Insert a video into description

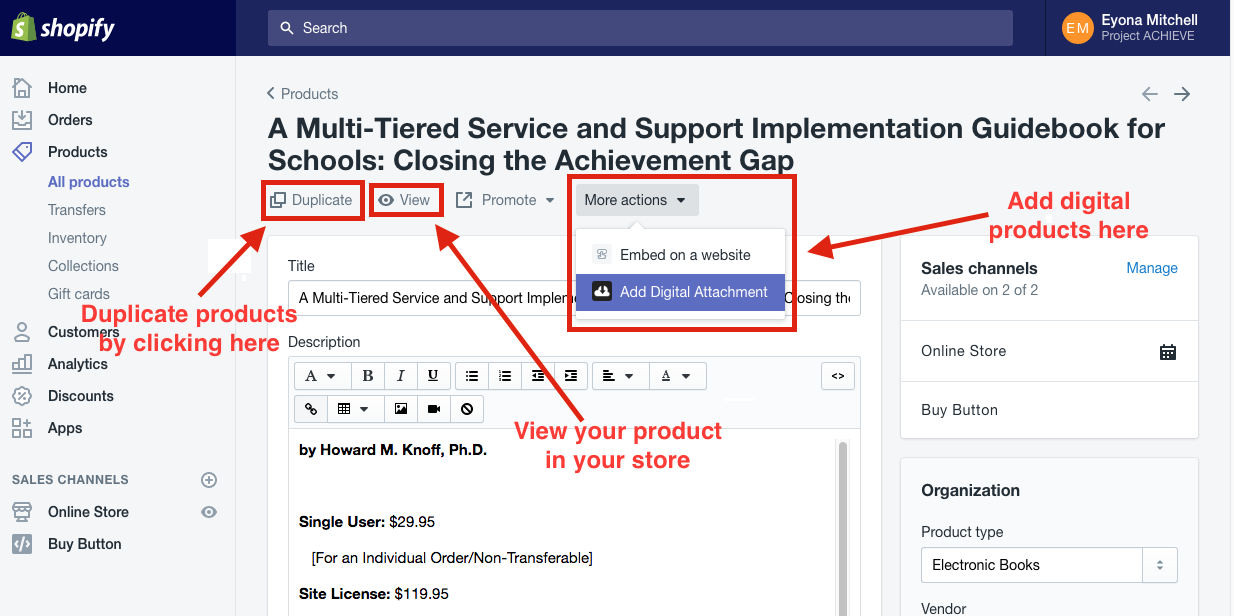434,409
